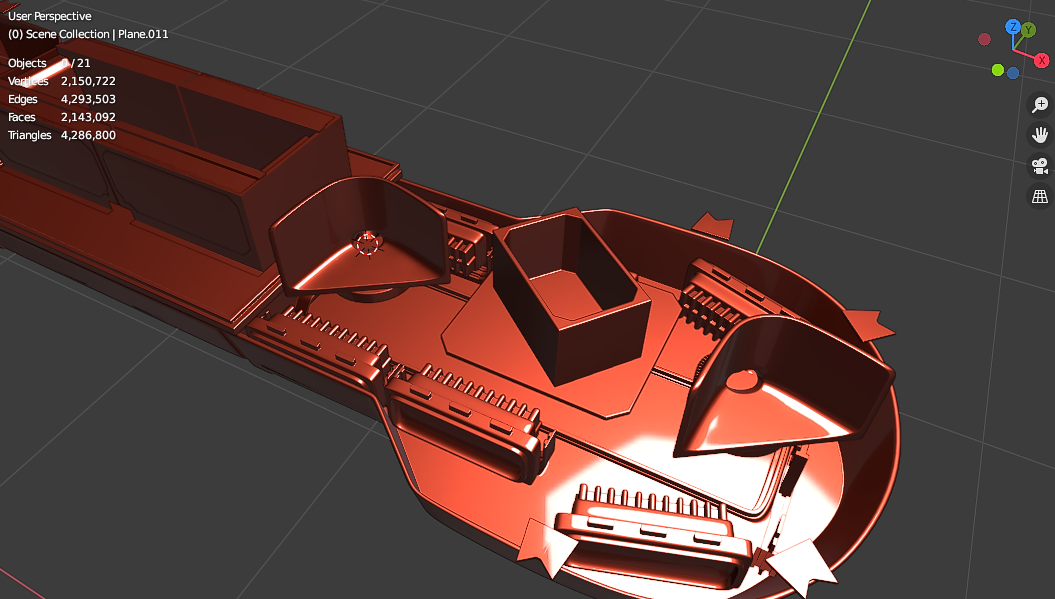This screenshot has height=599, width=1055.
Task: Click the dark red negative X gizmo dot
Action: (x=985, y=39)
